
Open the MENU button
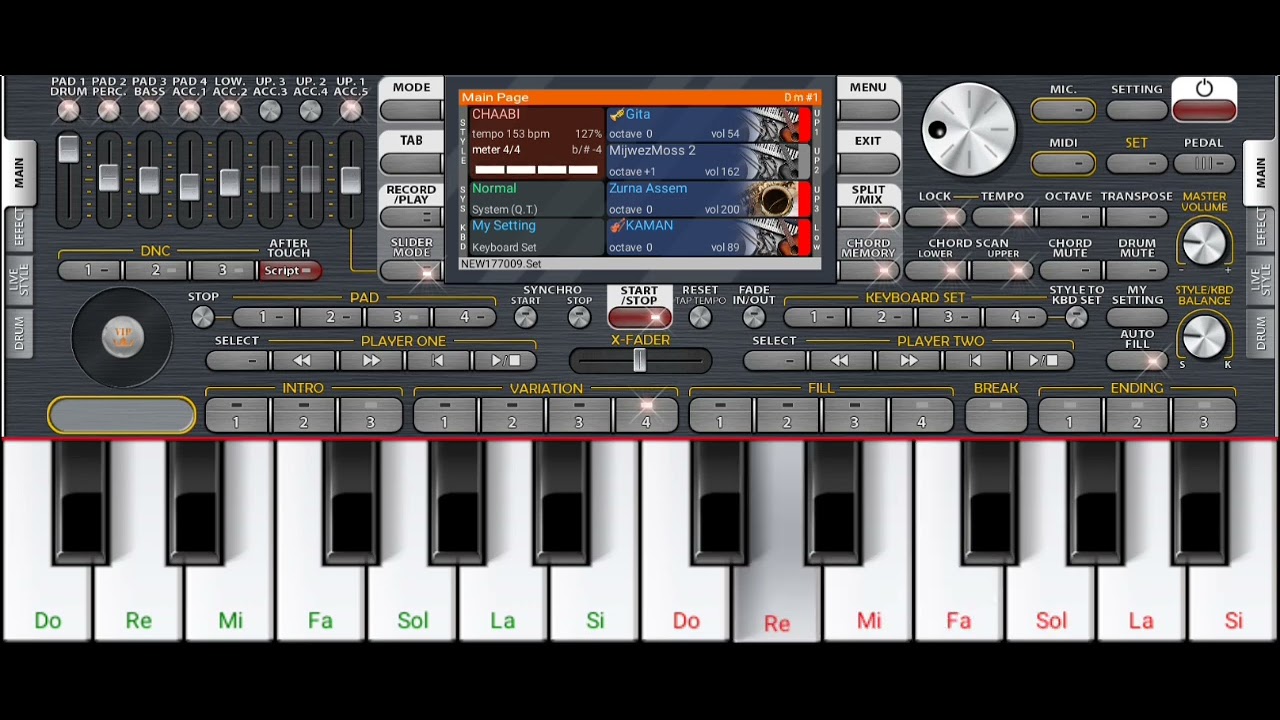click(x=868, y=109)
